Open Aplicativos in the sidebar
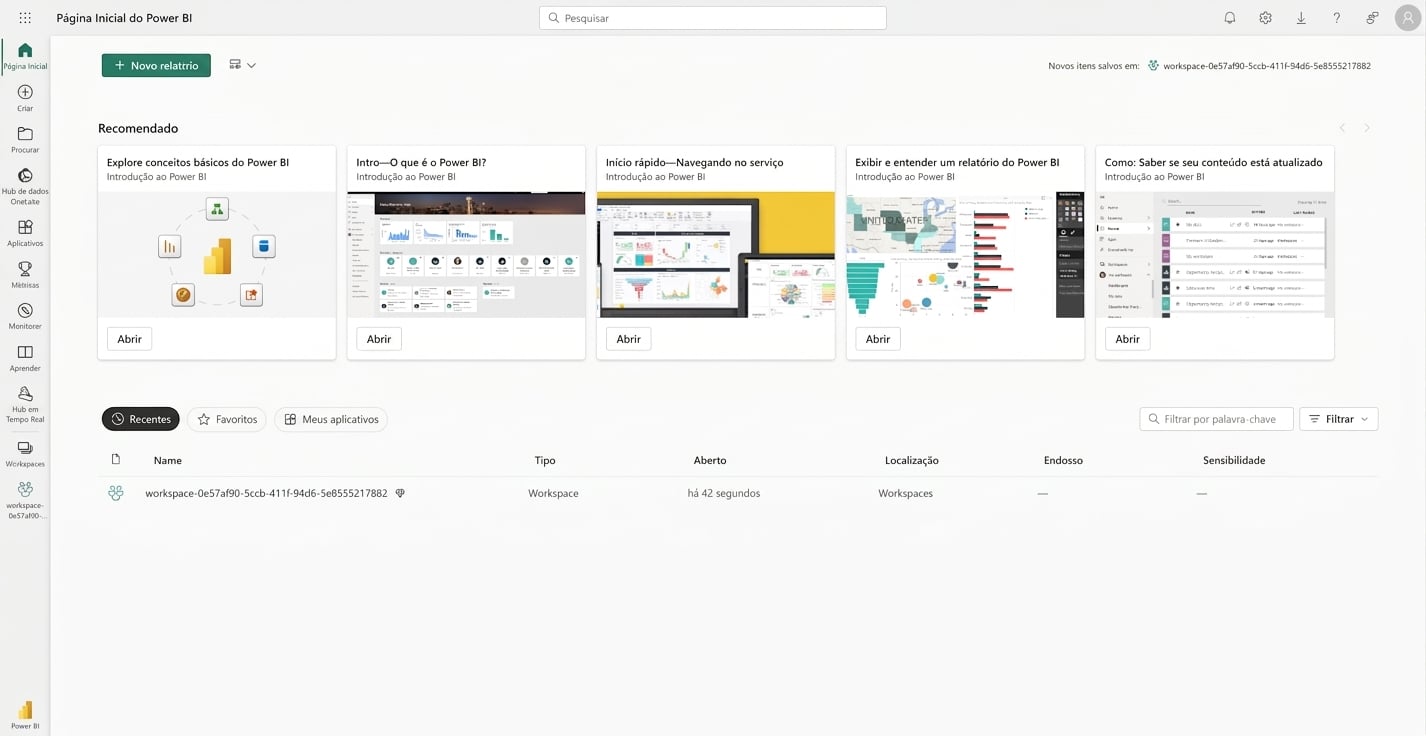This screenshot has width=1426, height=736. click(25, 233)
